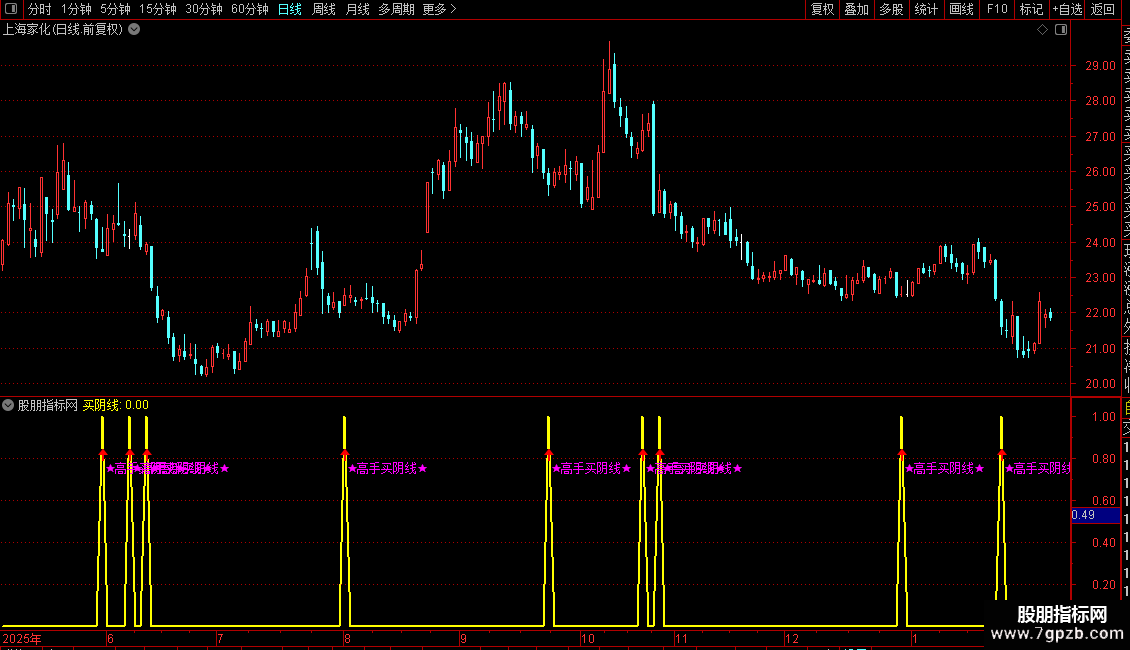
Task: Add stock via +自选
Action: pos(1067,9)
